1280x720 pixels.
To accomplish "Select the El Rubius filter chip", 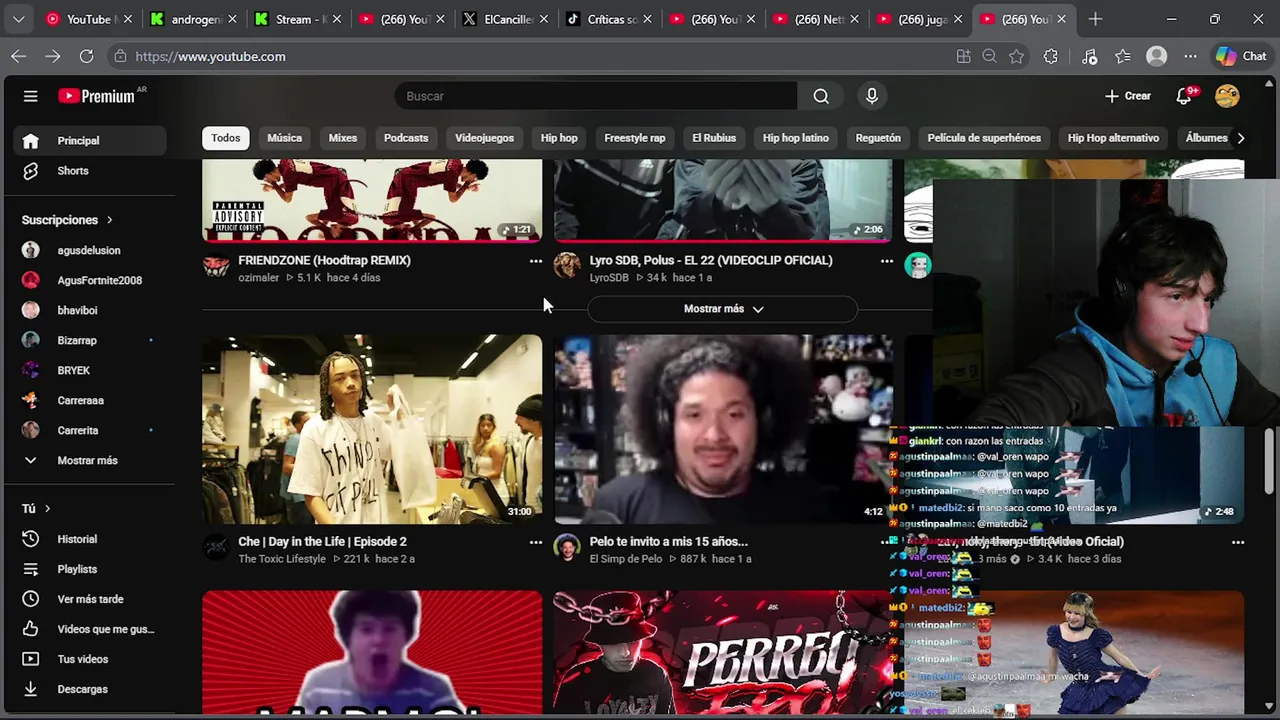I will pos(714,138).
